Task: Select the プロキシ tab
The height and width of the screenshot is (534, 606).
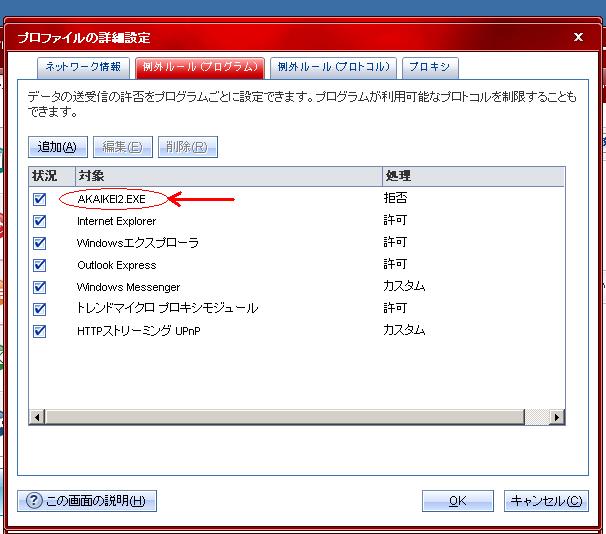Action: click(x=429, y=67)
